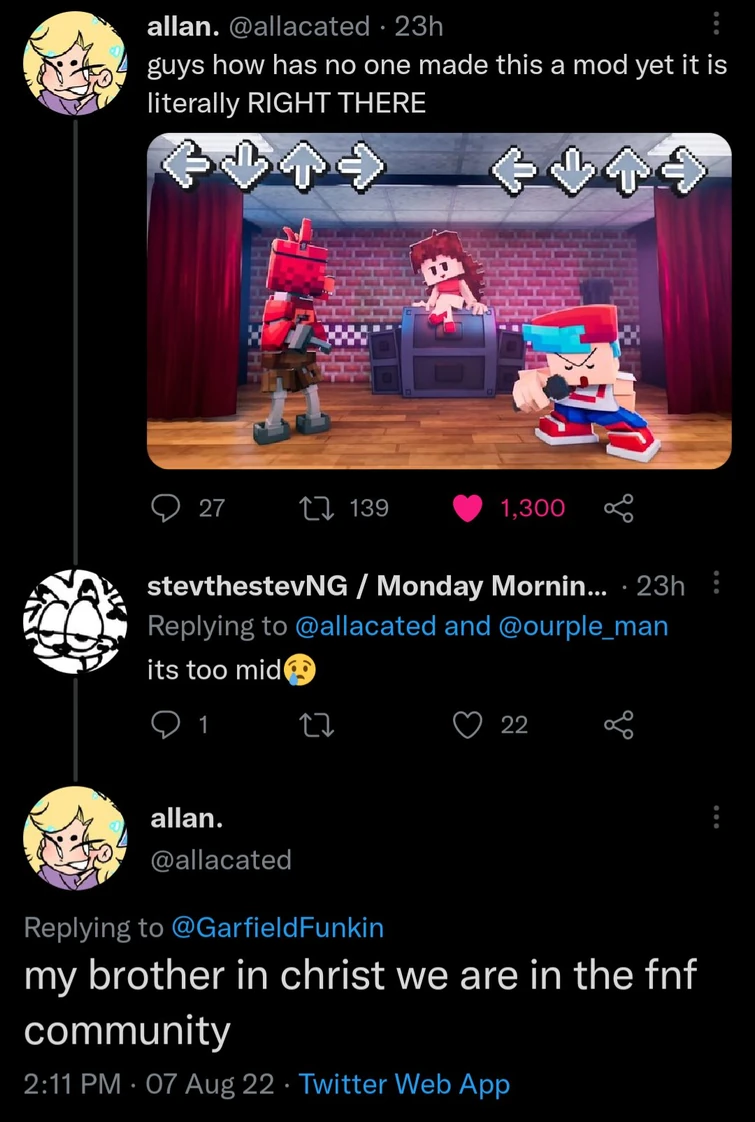Viewport: 755px width, 1122px height.
Task: Click the Twitter Web App source link
Action: pos(404,1084)
